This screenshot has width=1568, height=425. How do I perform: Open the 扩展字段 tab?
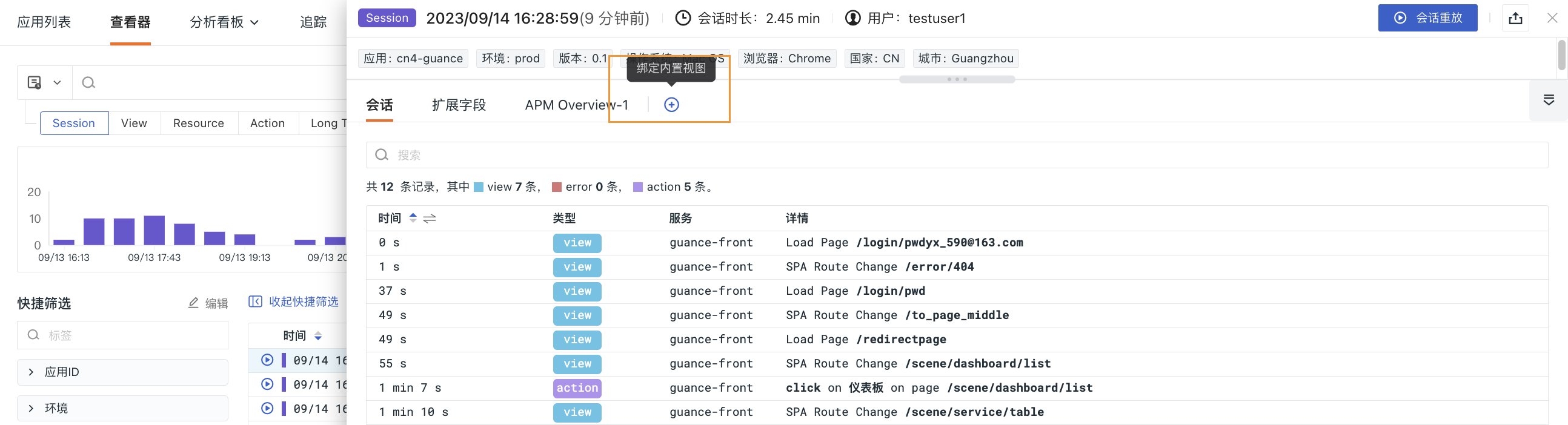pyautogui.click(x=459, y=105)
